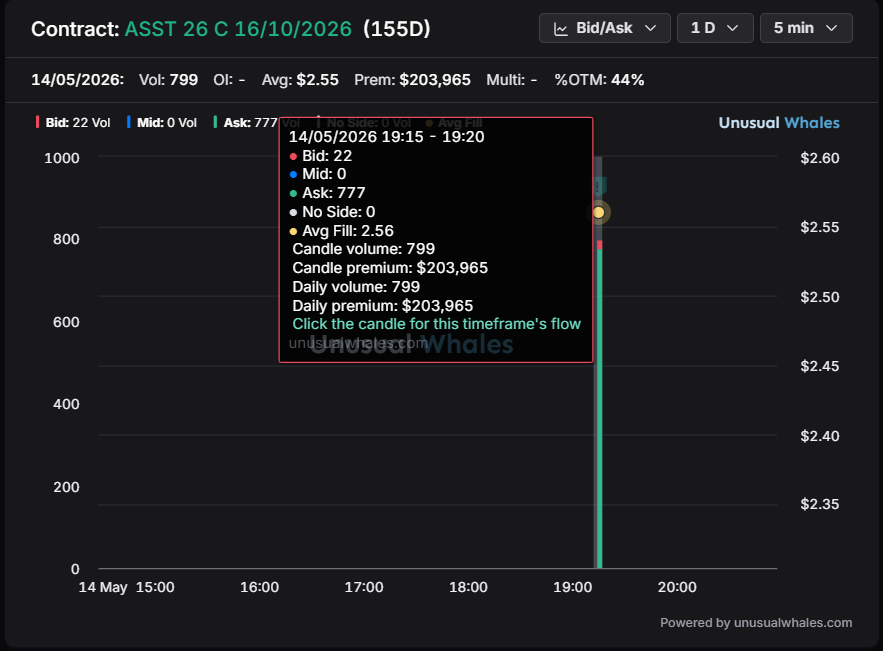Click the tooltip's Ask: 777 line

328,193
